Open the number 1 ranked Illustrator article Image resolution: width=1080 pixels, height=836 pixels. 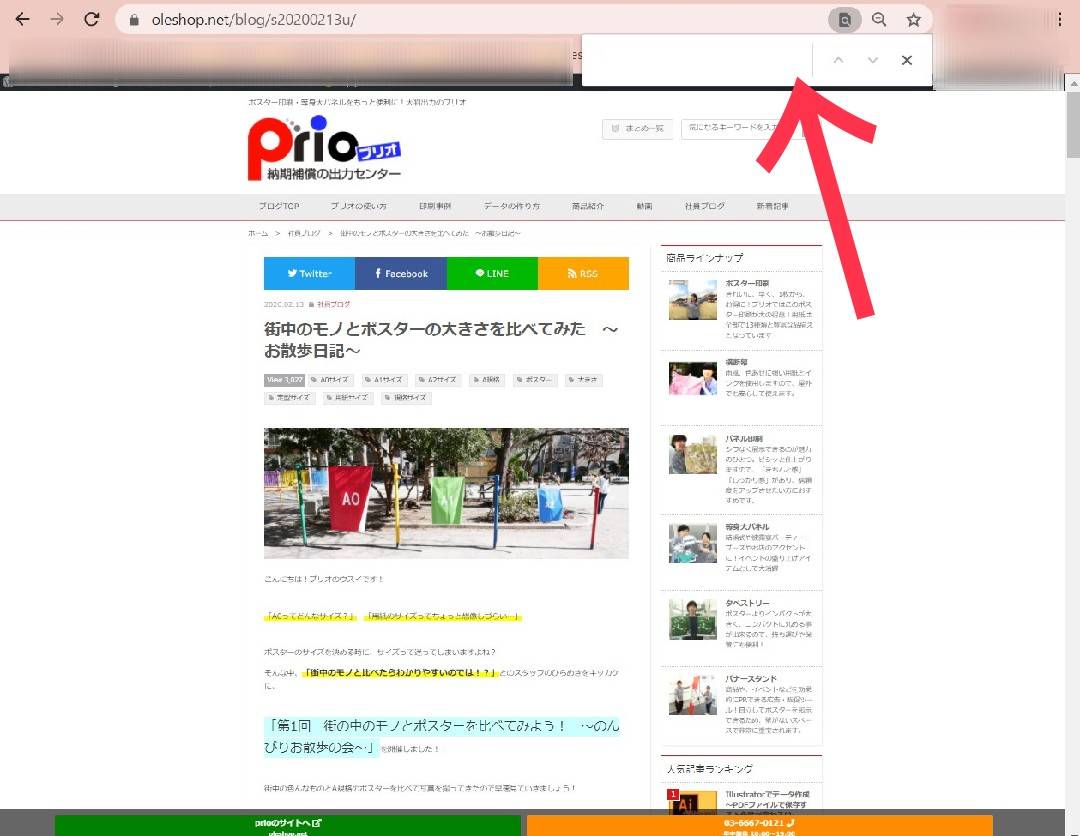765,799
